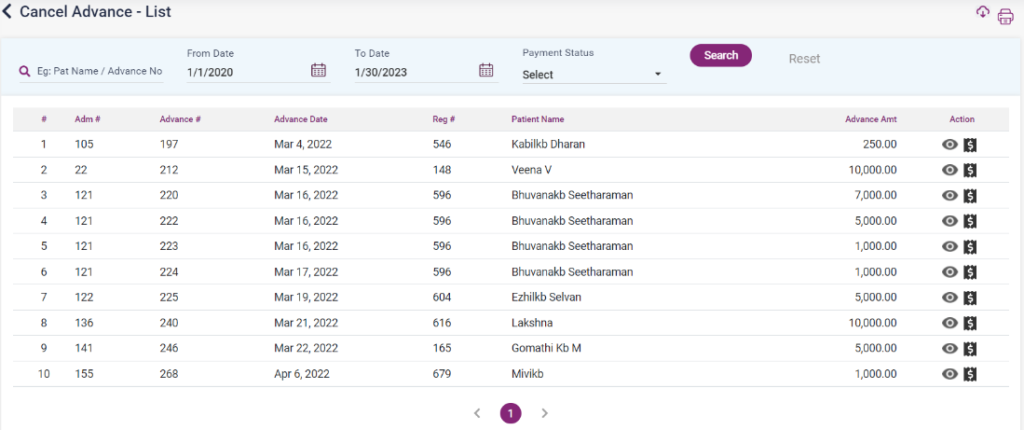Image resolution: width=1024 pixels, height=430 pixels.
Task: Open the From Date calendar picker
Action: (x=318, y=70)
